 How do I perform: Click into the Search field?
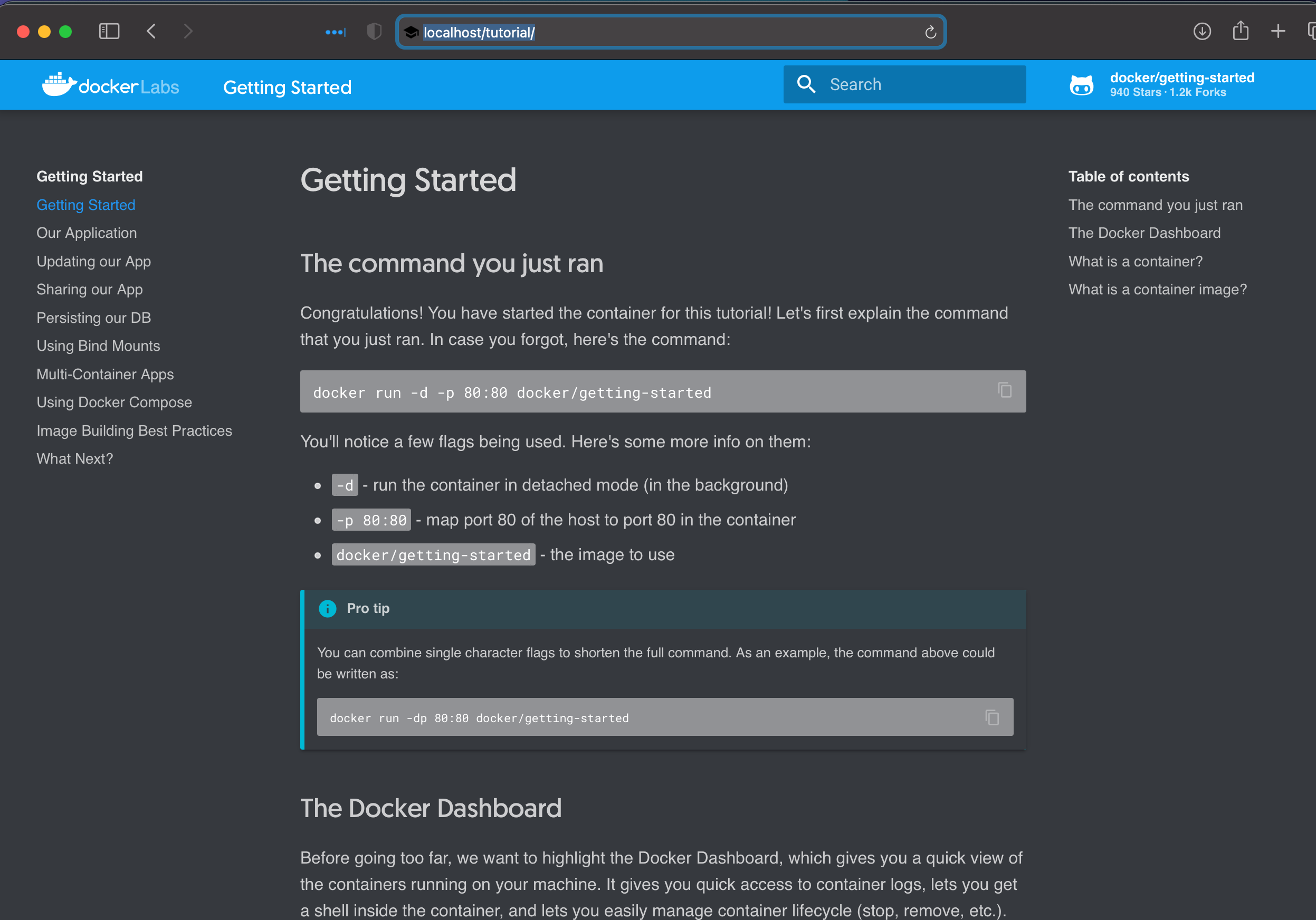[x=904, y=84]
